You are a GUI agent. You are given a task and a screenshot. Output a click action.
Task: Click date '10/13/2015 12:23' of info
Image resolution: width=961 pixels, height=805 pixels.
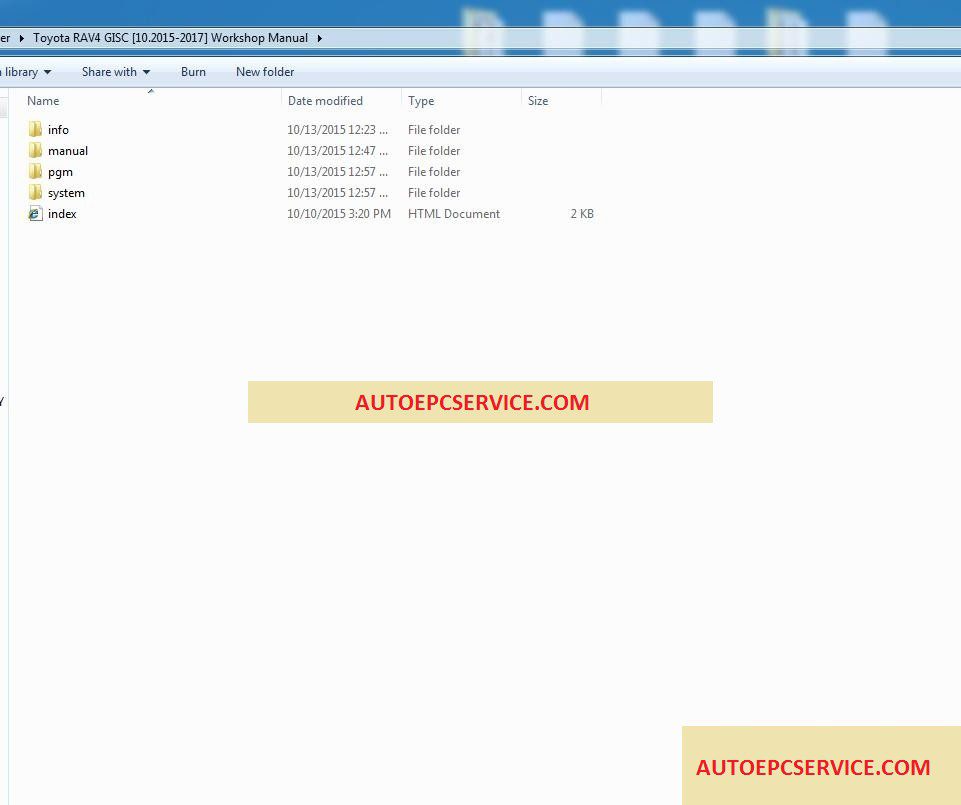tap(338, 129)
